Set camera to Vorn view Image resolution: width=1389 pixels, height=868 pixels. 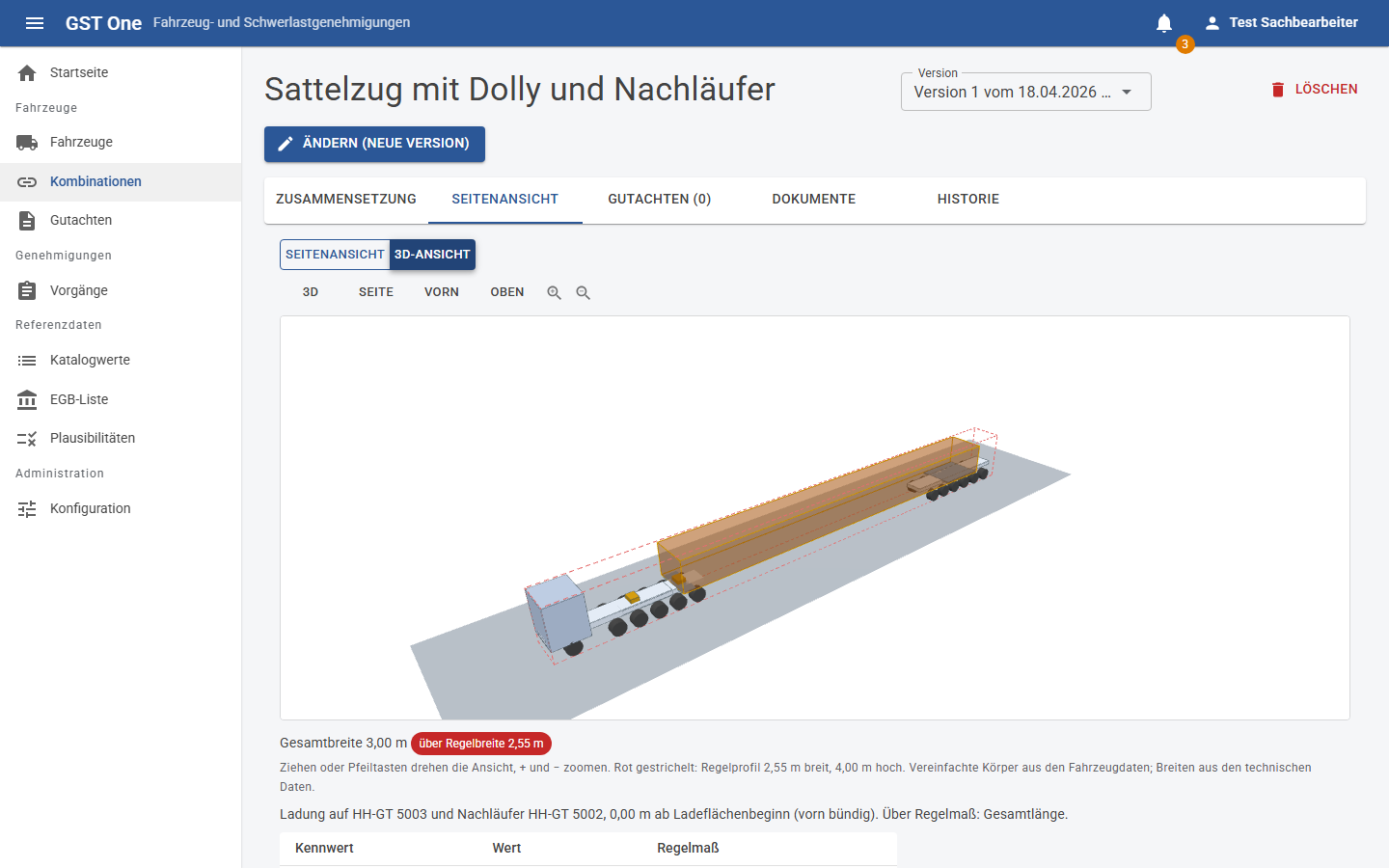[x=442, y=292]
